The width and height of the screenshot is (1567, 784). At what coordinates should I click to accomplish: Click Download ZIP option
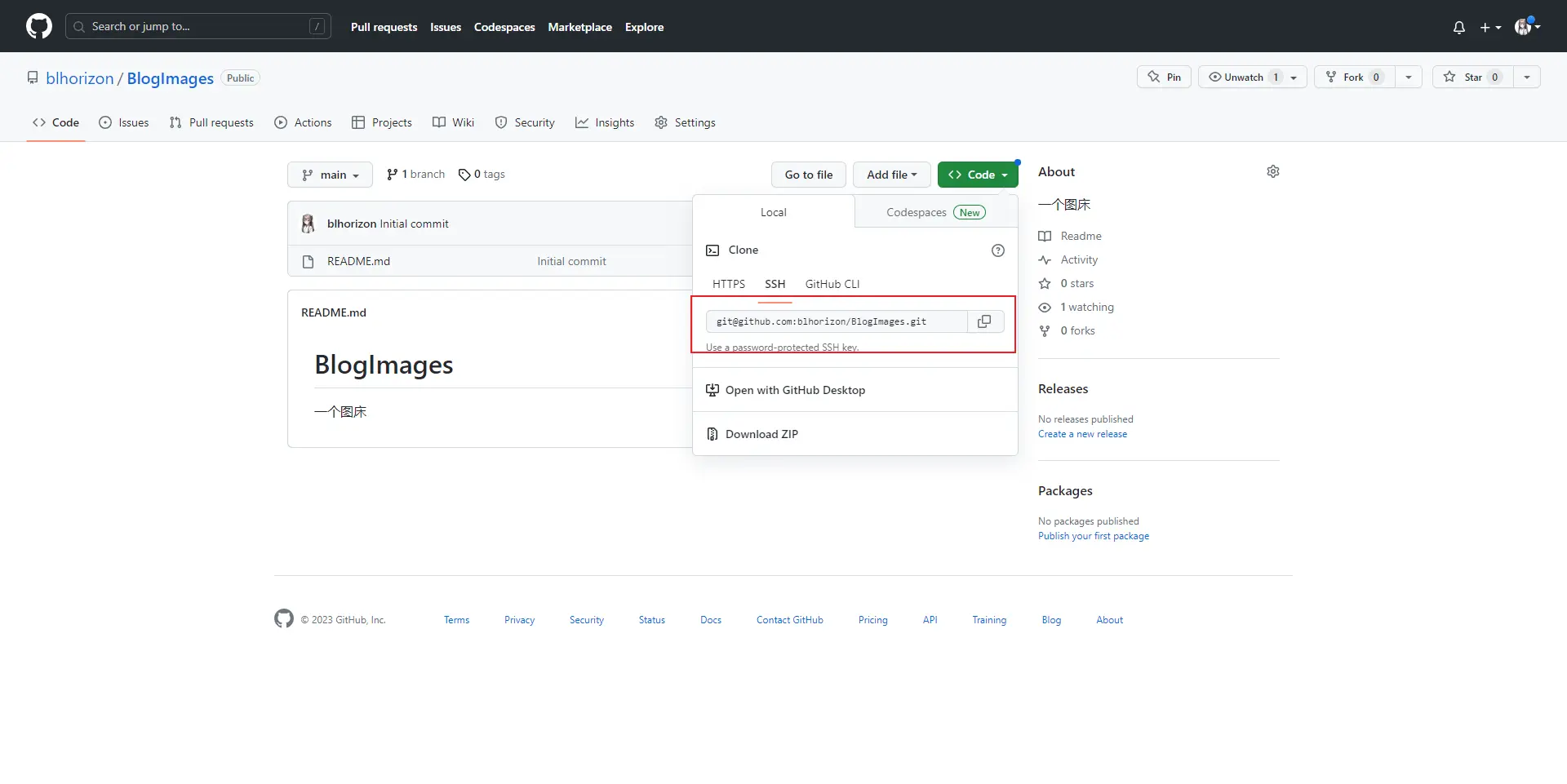click(x=761, y=434)
